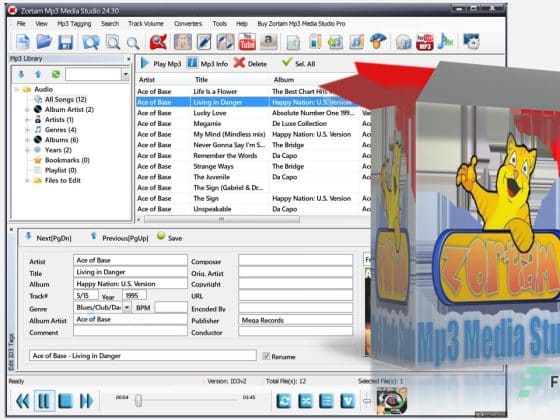Image resolution: width=560 pixels, height=420 pixels.
Task: Open the Genre dropdown arrow
Action: (x=127, y=307)
